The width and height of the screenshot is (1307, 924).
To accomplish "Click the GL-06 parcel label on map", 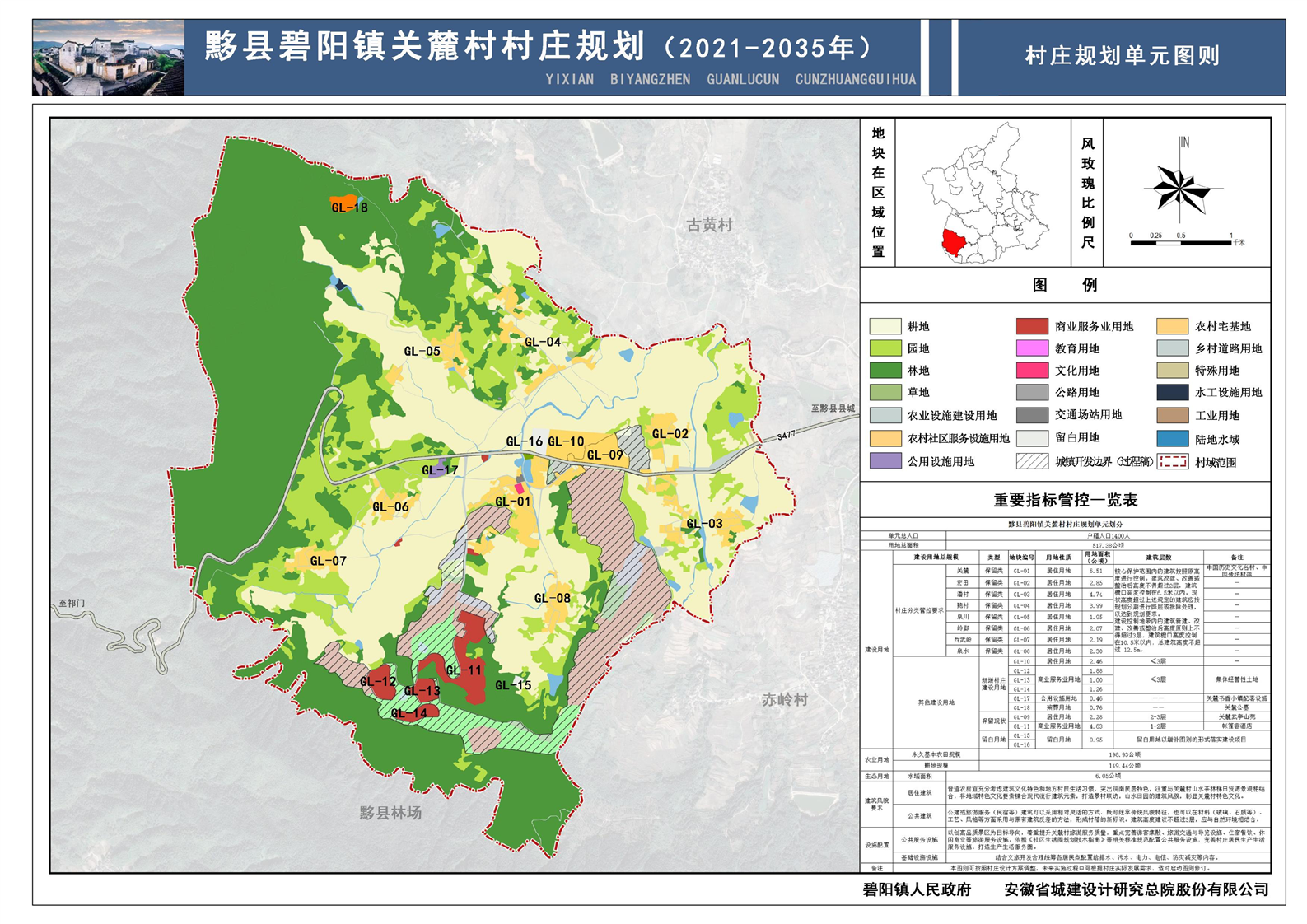I will [390, 507].
